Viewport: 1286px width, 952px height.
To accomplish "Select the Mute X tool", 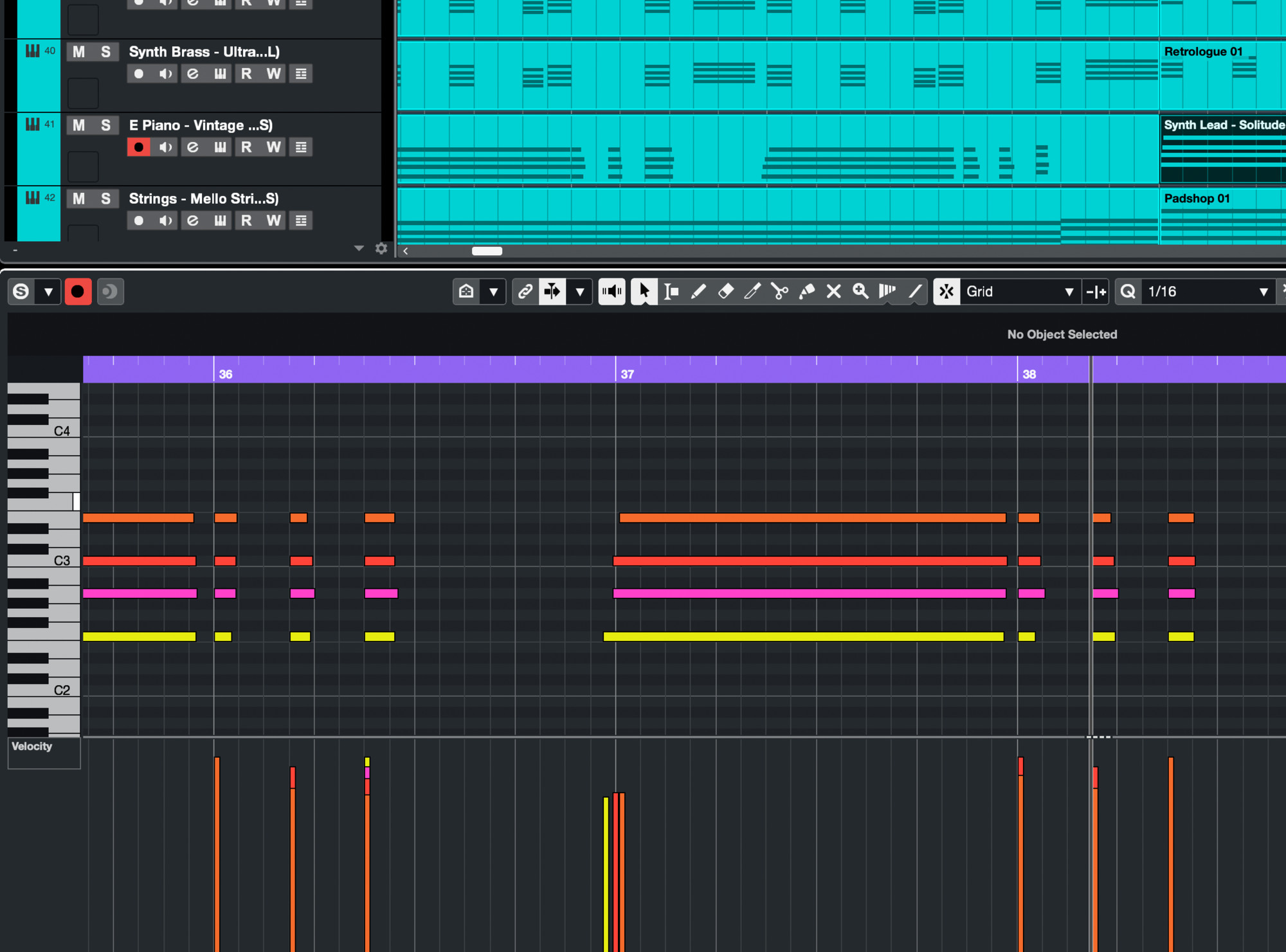I will pos(833,292).
